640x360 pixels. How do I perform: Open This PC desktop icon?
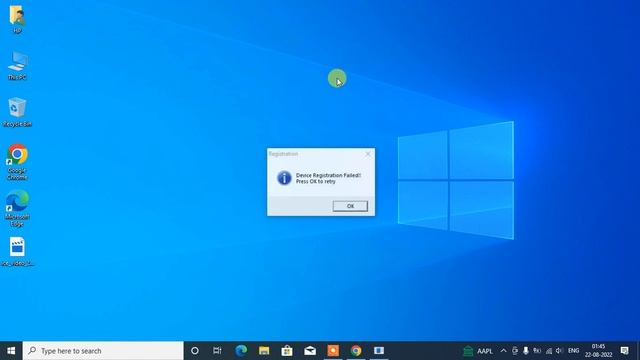click(x=17, y=65)
